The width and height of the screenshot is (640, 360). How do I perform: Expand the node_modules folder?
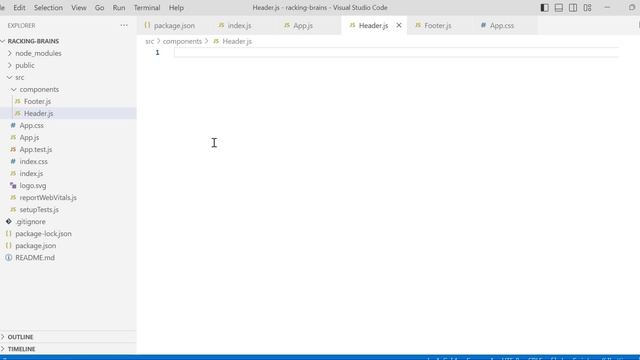click(x=38, y=53)
